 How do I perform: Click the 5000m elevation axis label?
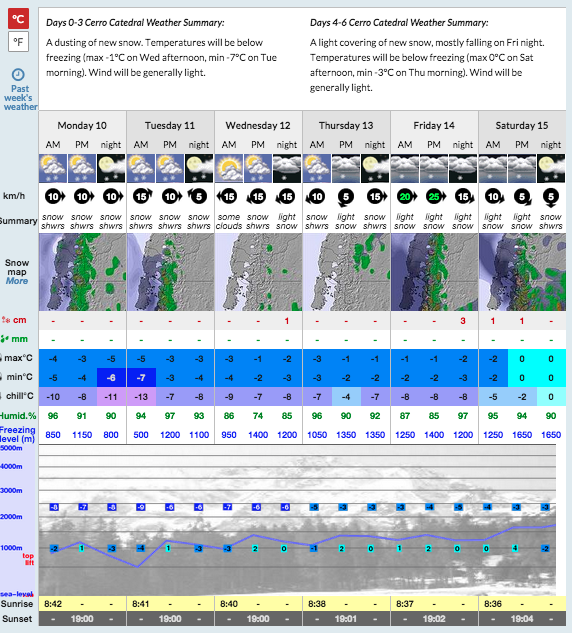(x=12, y=448)
